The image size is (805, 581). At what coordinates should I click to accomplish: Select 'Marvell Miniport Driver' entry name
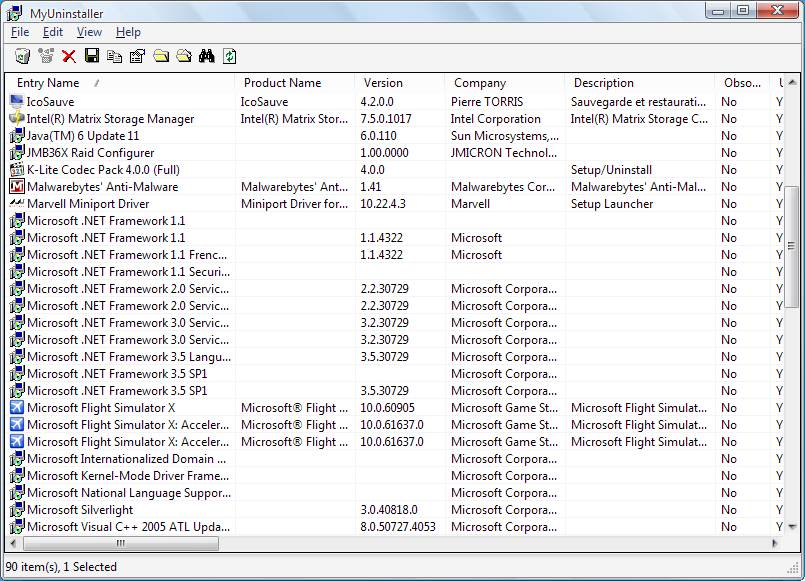88,203
